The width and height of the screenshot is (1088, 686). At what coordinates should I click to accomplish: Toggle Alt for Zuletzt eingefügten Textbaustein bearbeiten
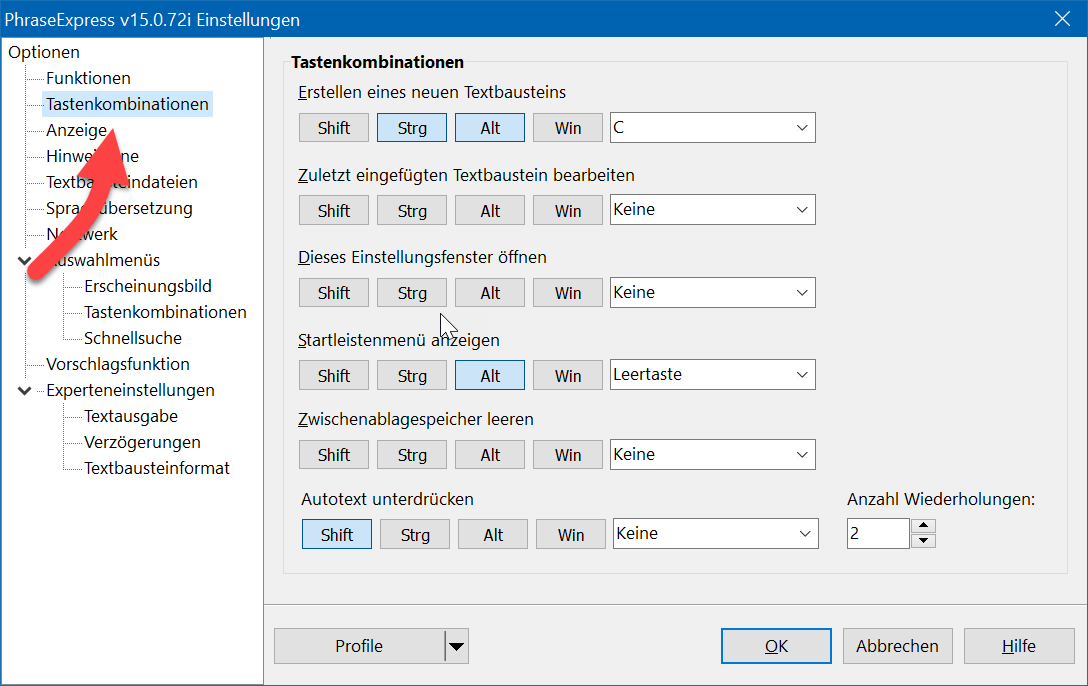tap(490, 210)
